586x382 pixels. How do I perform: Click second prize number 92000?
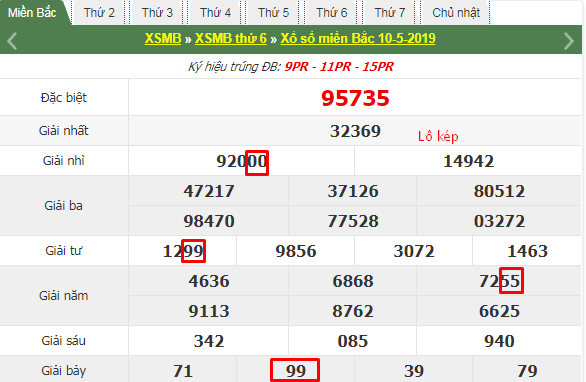(242, 161)
